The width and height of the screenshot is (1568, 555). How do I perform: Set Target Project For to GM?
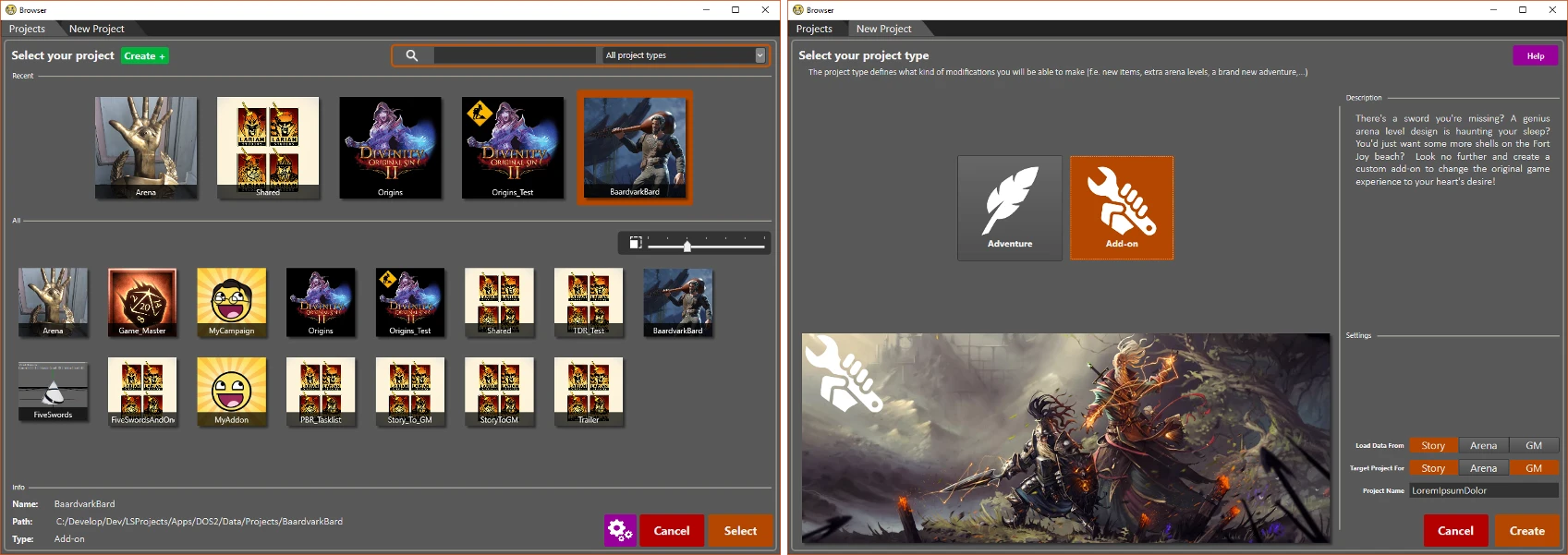(x=1534, y=467)
